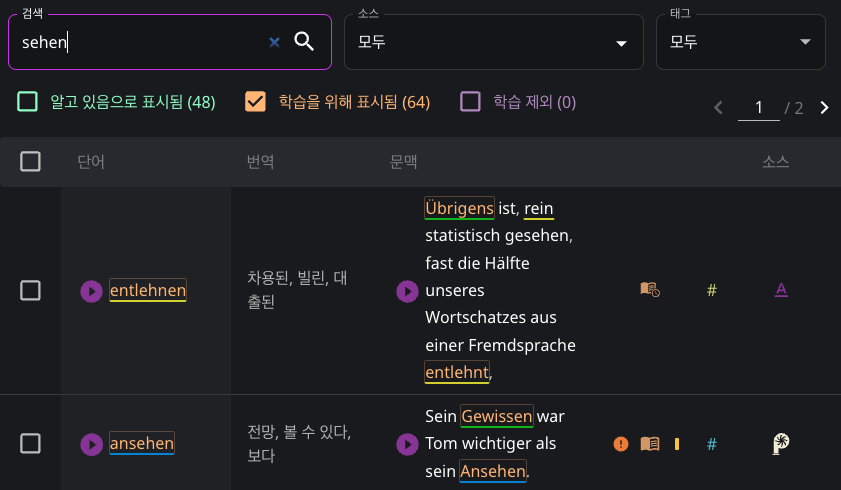The width and height of the screenshot is (841, 490).
Task: Tick the checkbox for the ansehen row
Action: [x=30, y=443]
